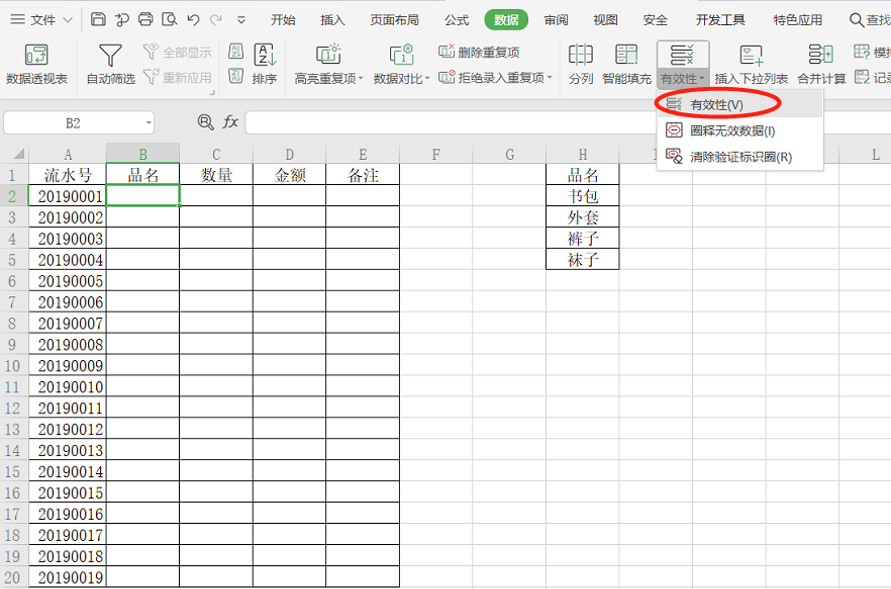Click the formula bar input field
This screenshot has height=589, width=891.
(568, 122)
